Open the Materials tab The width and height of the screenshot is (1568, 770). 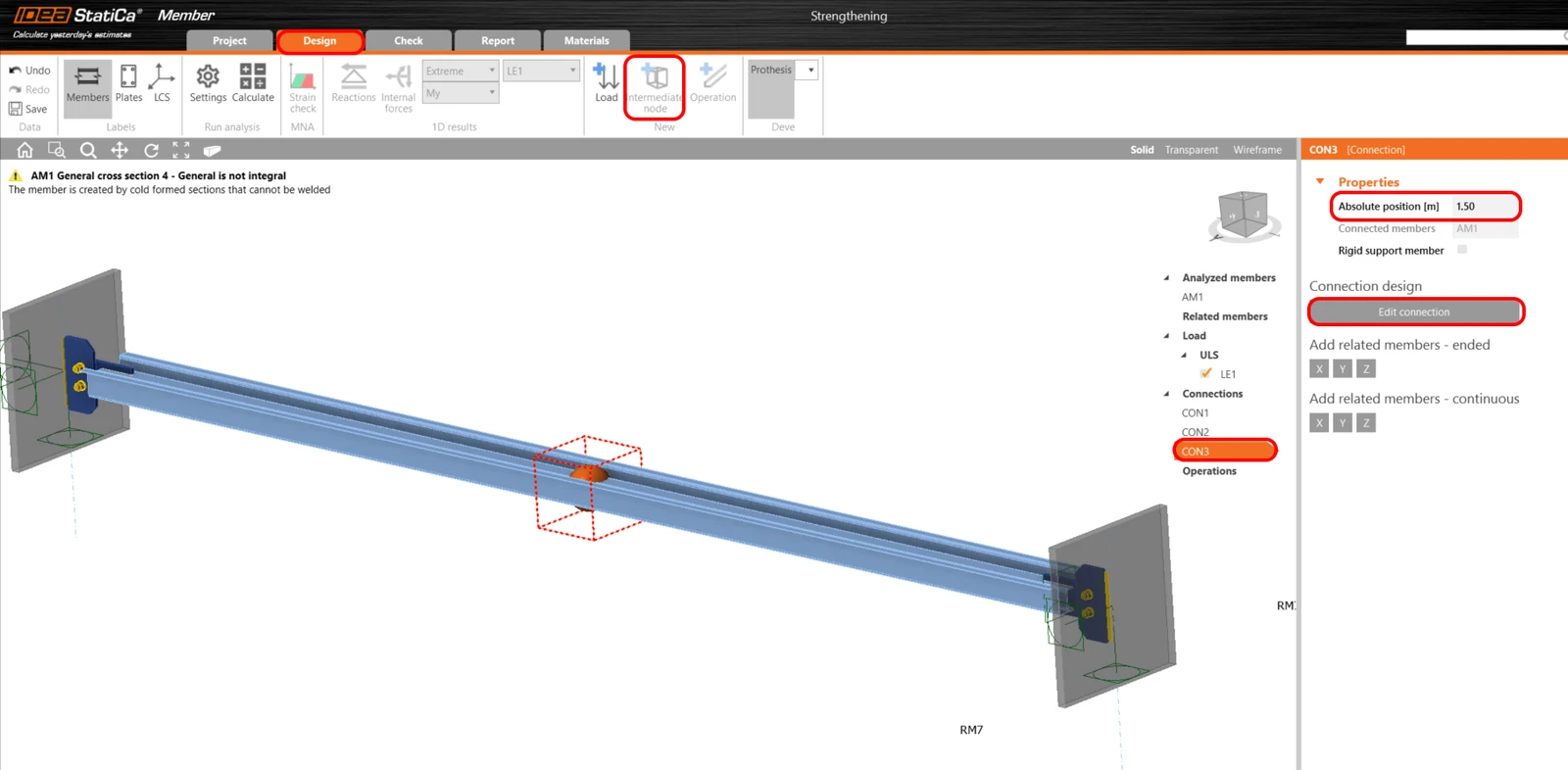pos(586,41)
